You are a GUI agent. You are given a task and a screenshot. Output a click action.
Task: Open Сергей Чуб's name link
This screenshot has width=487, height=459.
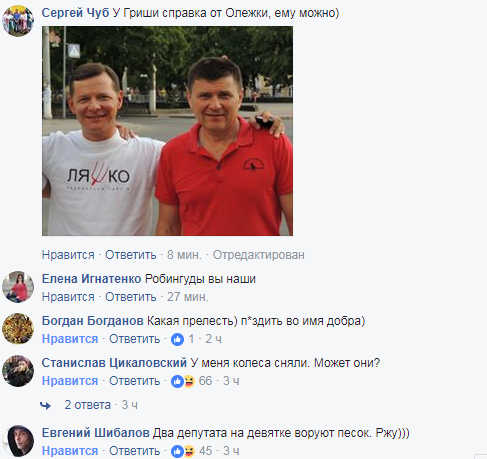point(75,13)
